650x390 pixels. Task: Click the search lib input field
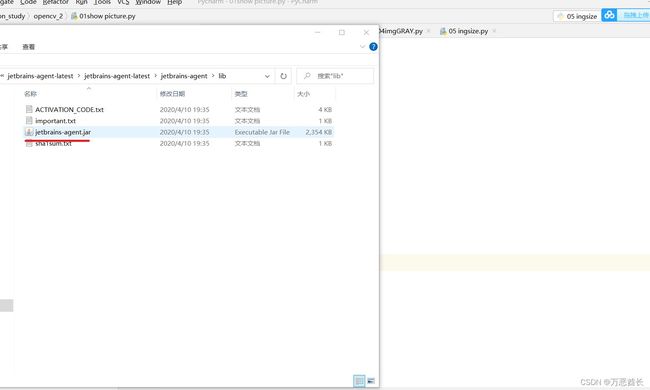point(335,76)
